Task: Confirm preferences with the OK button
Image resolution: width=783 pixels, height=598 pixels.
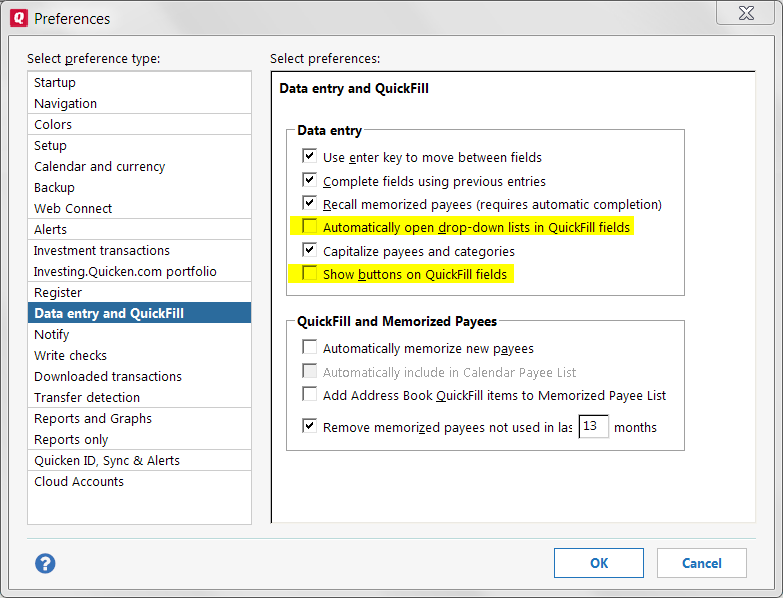Action: (x=599, y=563)
